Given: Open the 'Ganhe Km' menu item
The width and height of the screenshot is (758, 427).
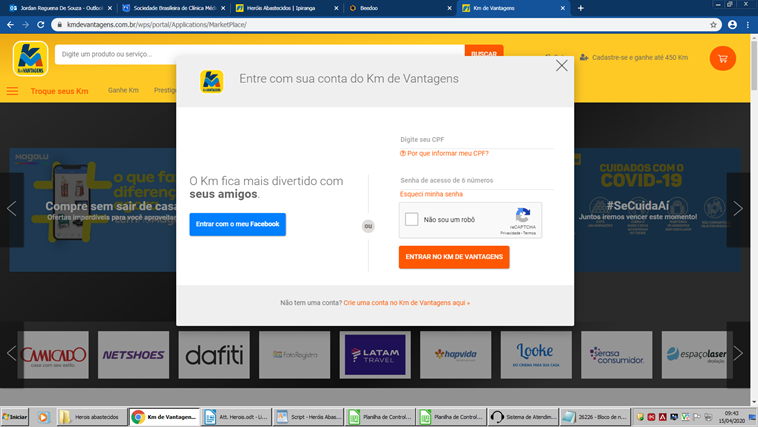Looking at the screenshot, I should [123, 90].
